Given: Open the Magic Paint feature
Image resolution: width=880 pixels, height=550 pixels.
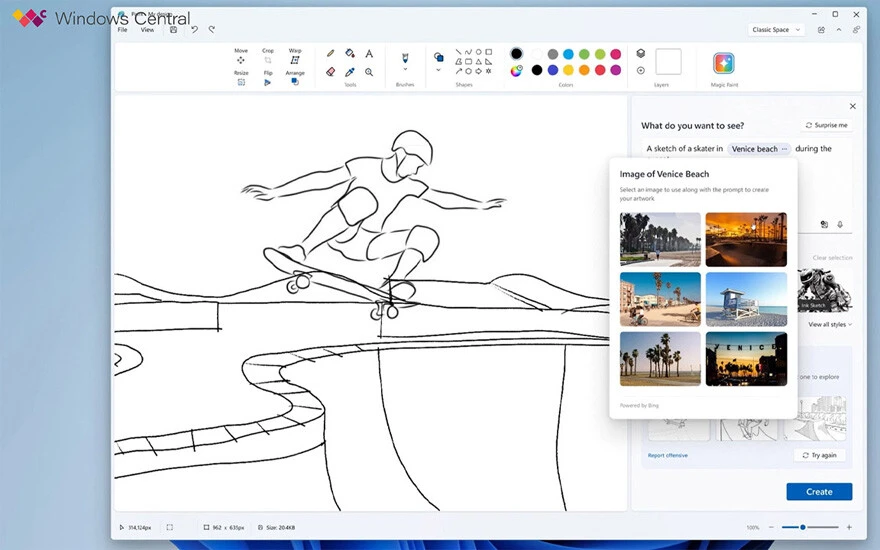Looking at the screenshot, I should tap(724, 63).
